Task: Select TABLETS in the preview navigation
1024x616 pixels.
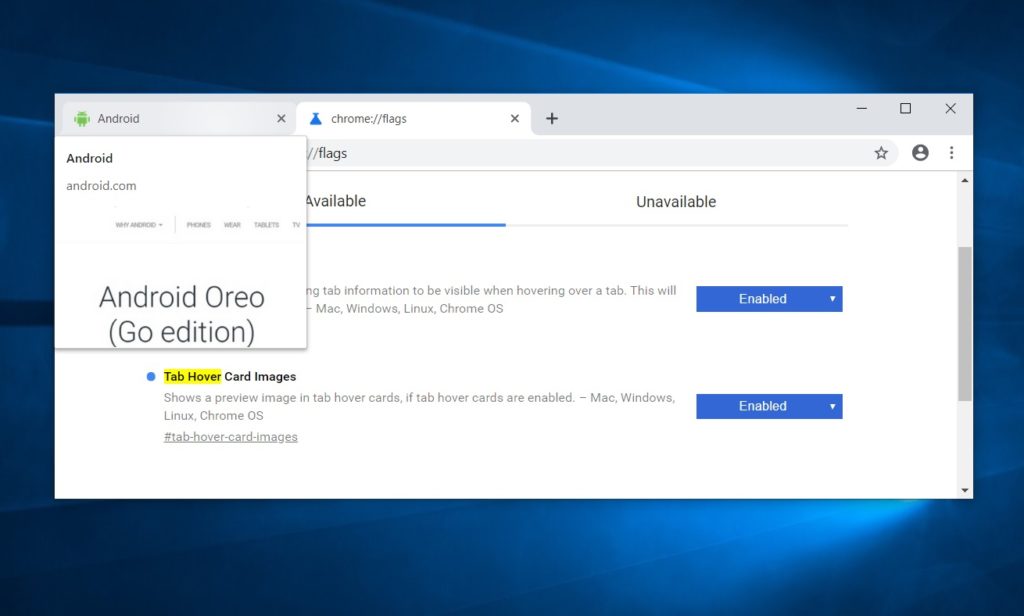Action: click(x=266, y=224)
